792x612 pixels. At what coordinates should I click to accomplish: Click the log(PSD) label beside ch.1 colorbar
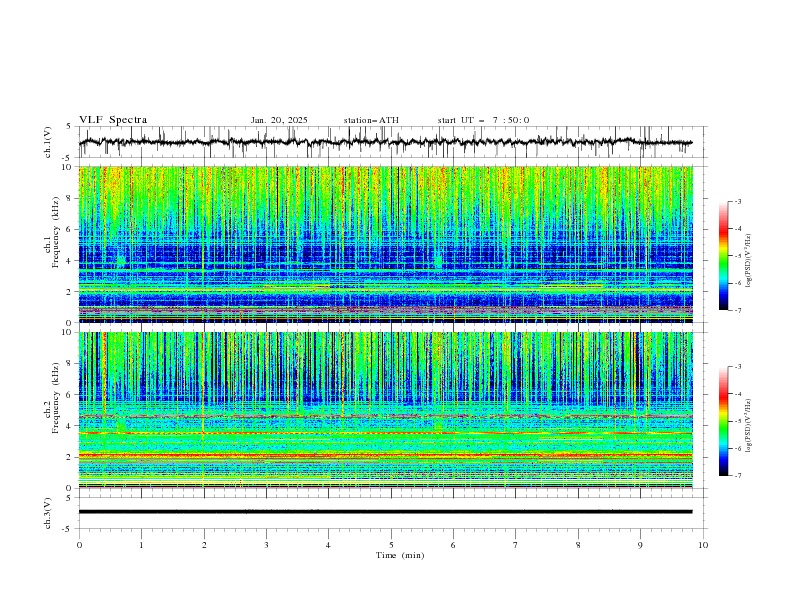click(749, 261)
